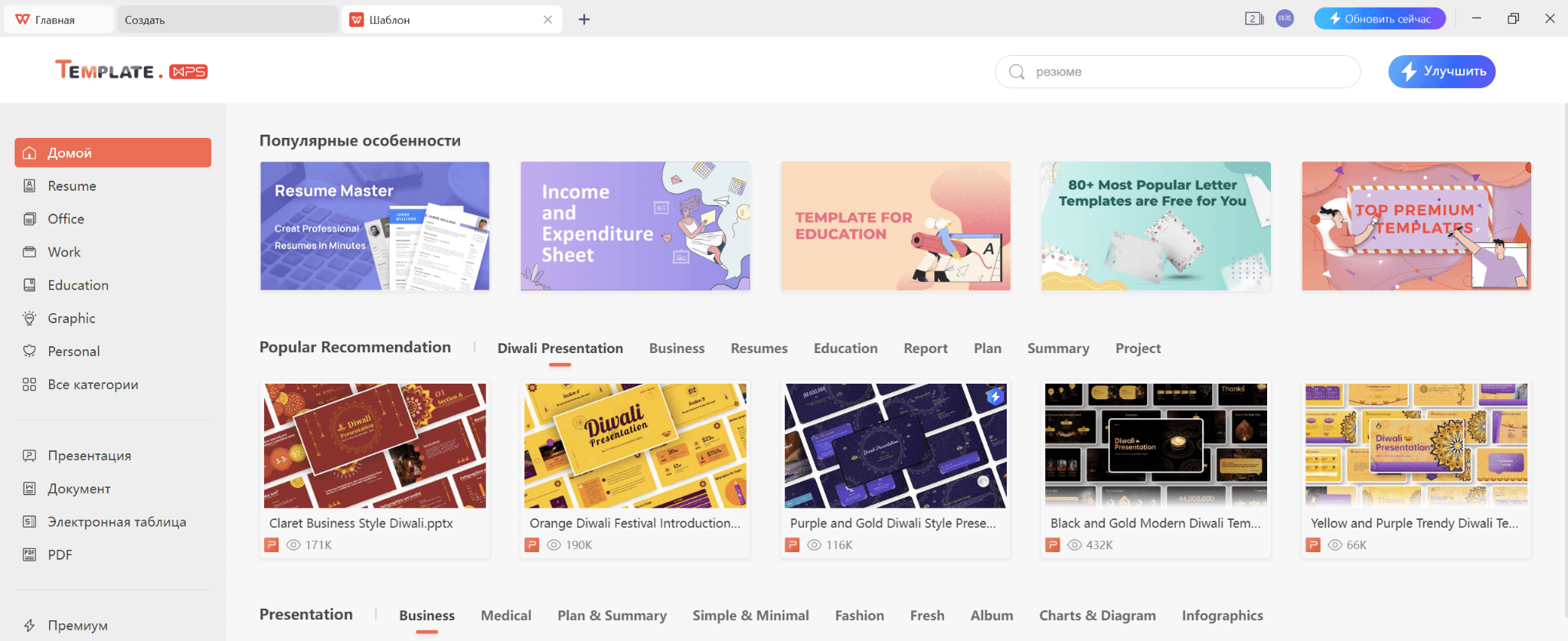Click the PDF icon in sidebar
Viewport: 1568px width, 641px height.
(29, 555)
